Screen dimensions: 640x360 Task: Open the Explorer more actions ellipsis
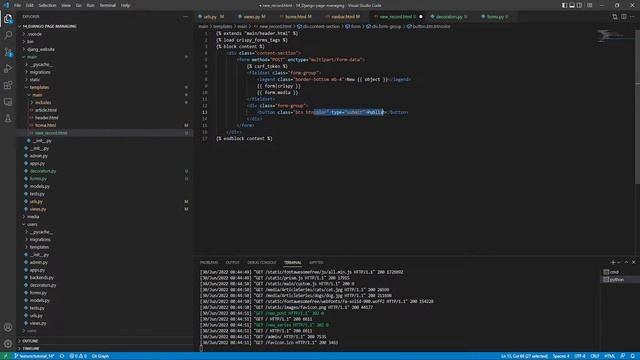(185, 17)
